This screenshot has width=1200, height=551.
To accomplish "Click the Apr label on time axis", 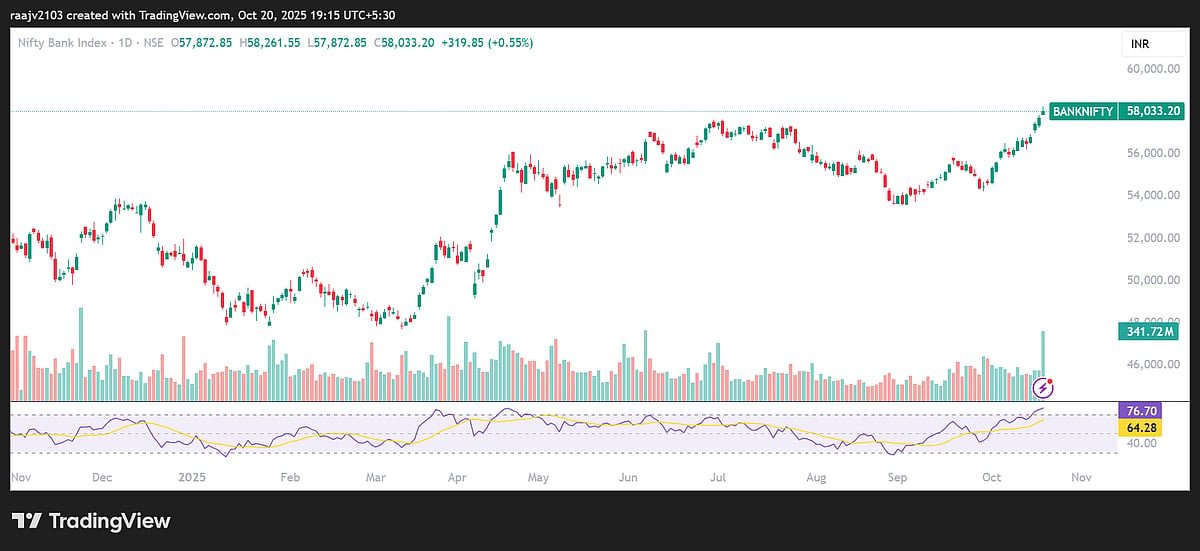I will click(x=458, y=478).
